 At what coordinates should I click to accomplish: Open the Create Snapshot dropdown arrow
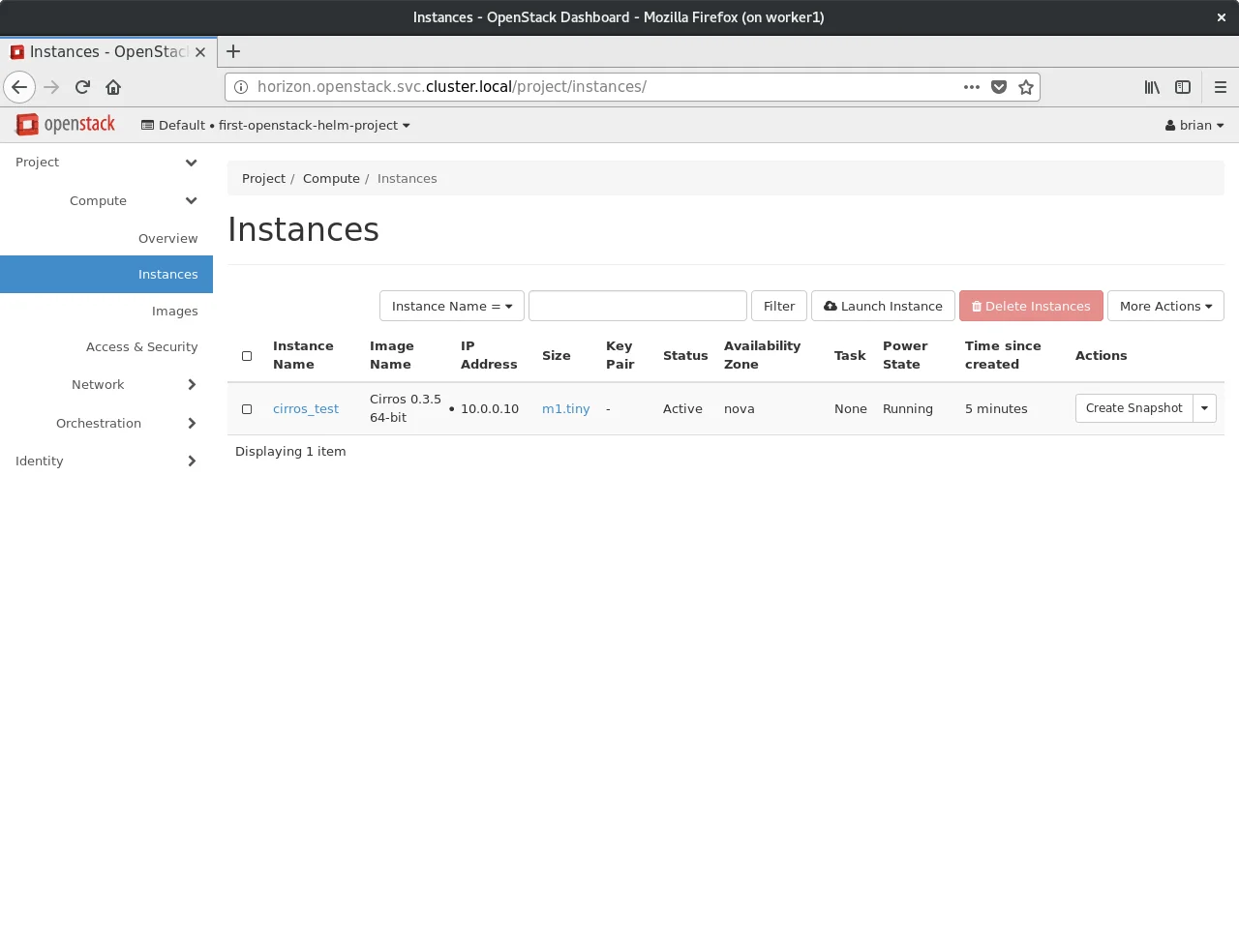pyautogui.click(x=1204, y=408)
